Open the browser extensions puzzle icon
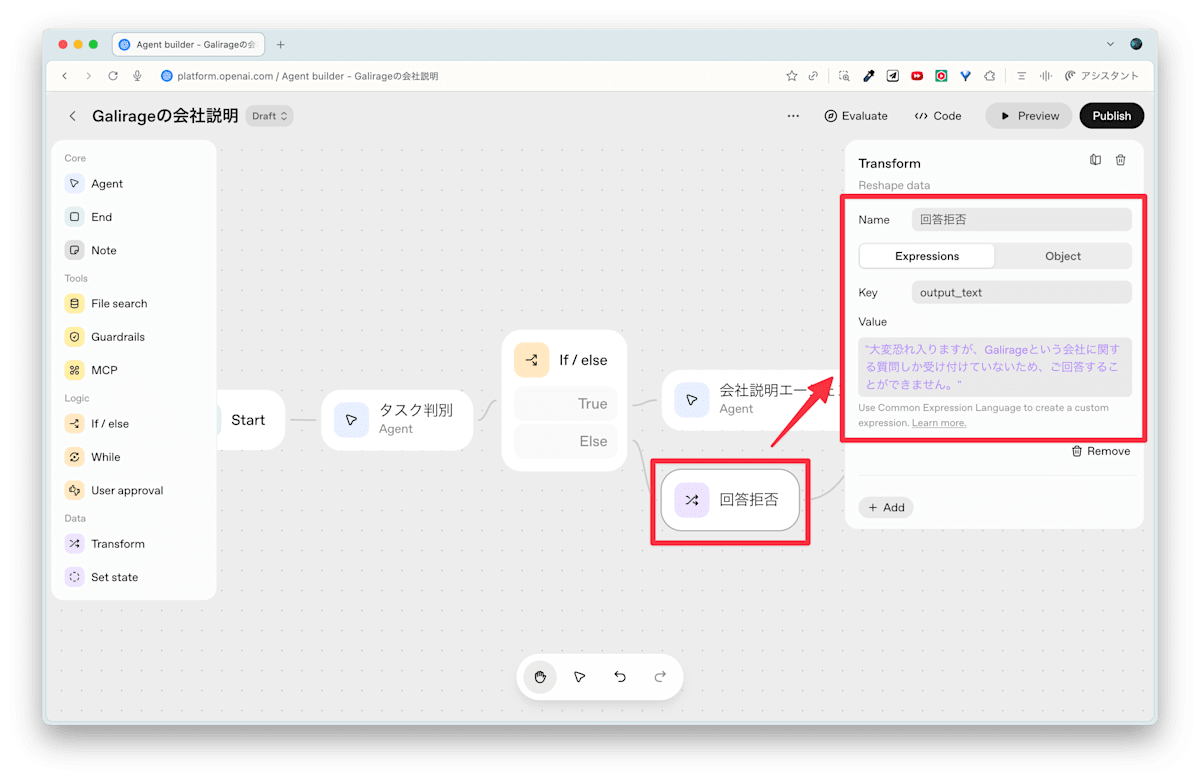1200x781 pixels. pos(990,76)
